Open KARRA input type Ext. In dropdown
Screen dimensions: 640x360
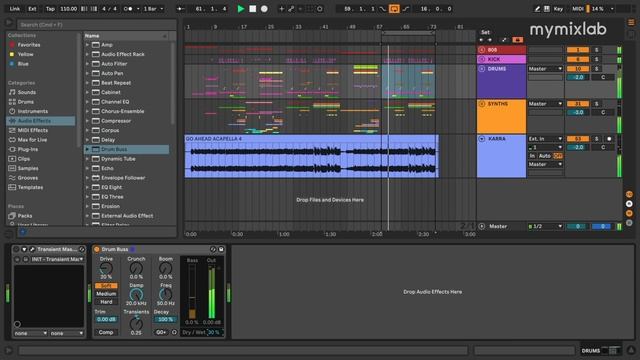coord(545,139)
